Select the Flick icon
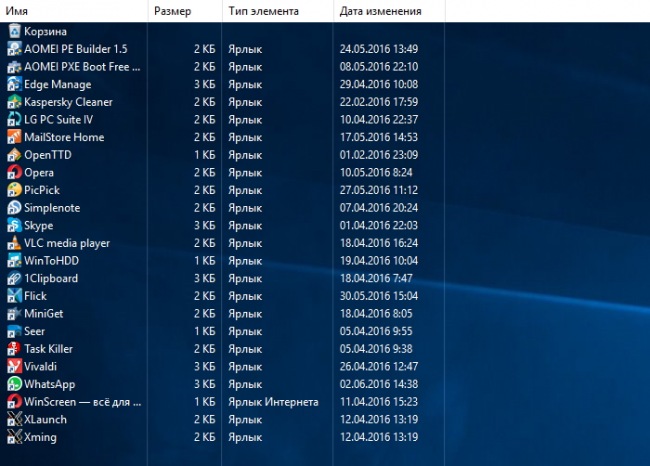Image resolution: width=650 pixels, height=466 pixels. (14, 296)
